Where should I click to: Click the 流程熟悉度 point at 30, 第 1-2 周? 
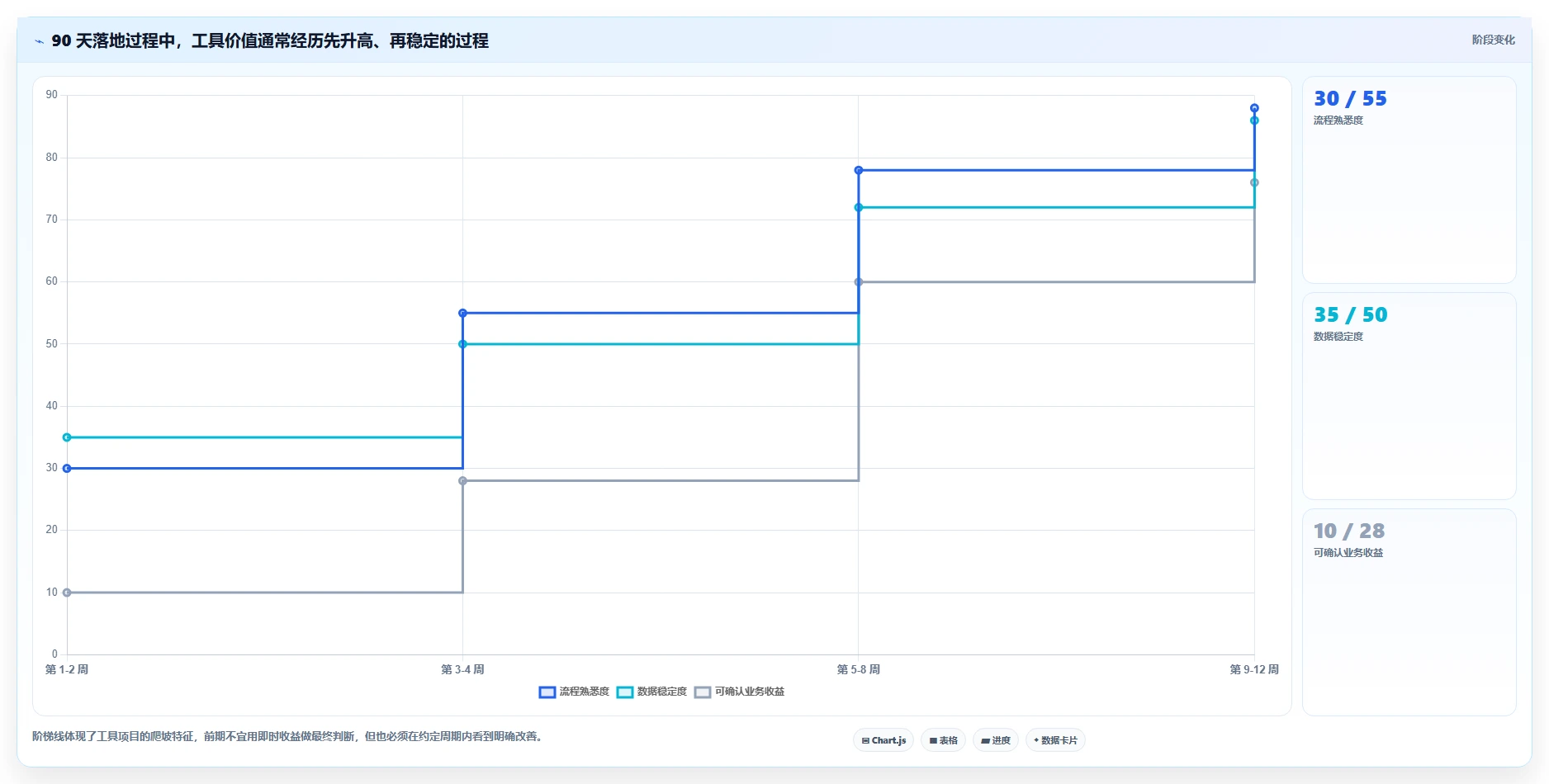[x=67, y=468]
